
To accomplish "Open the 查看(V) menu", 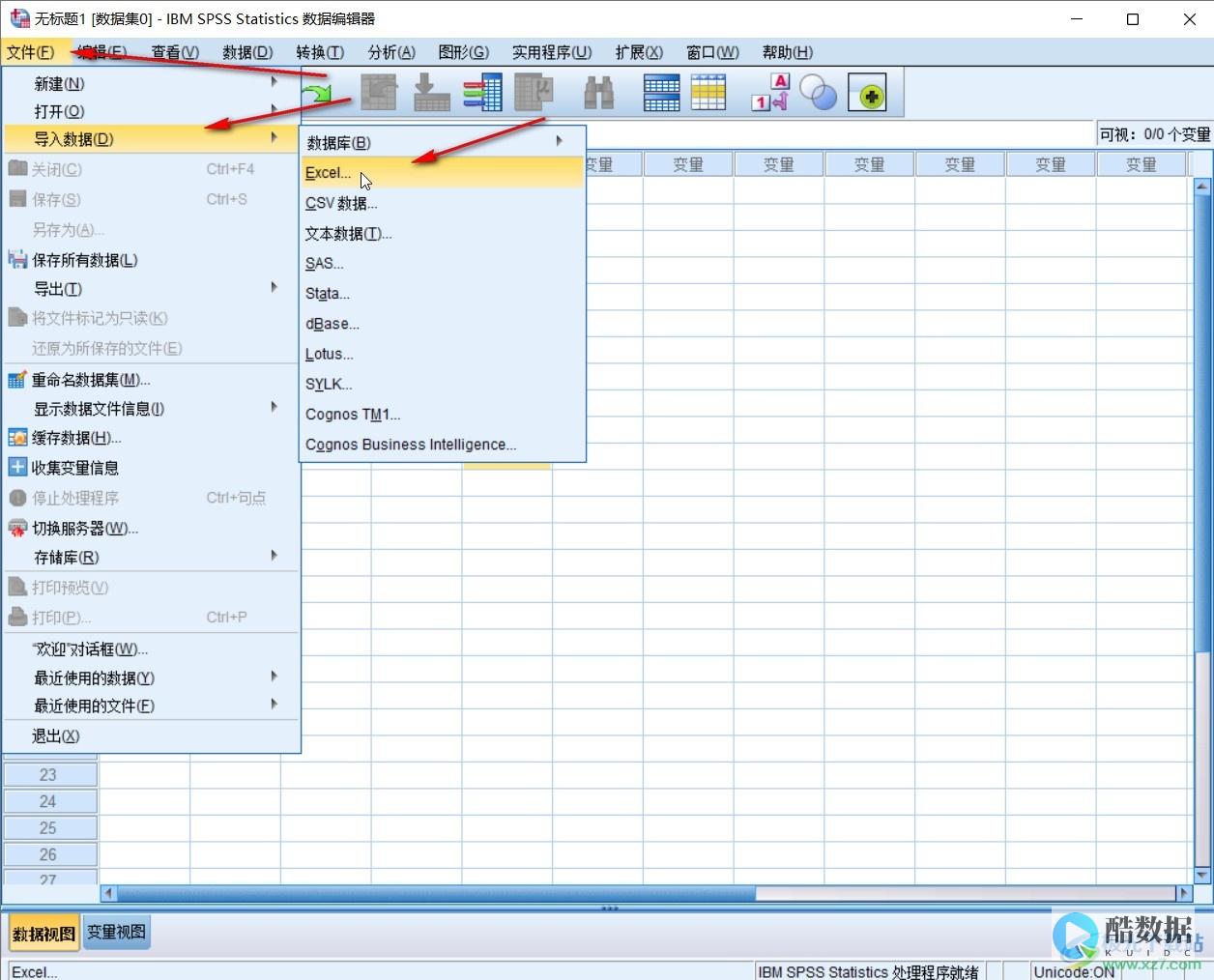I will 175,52.
